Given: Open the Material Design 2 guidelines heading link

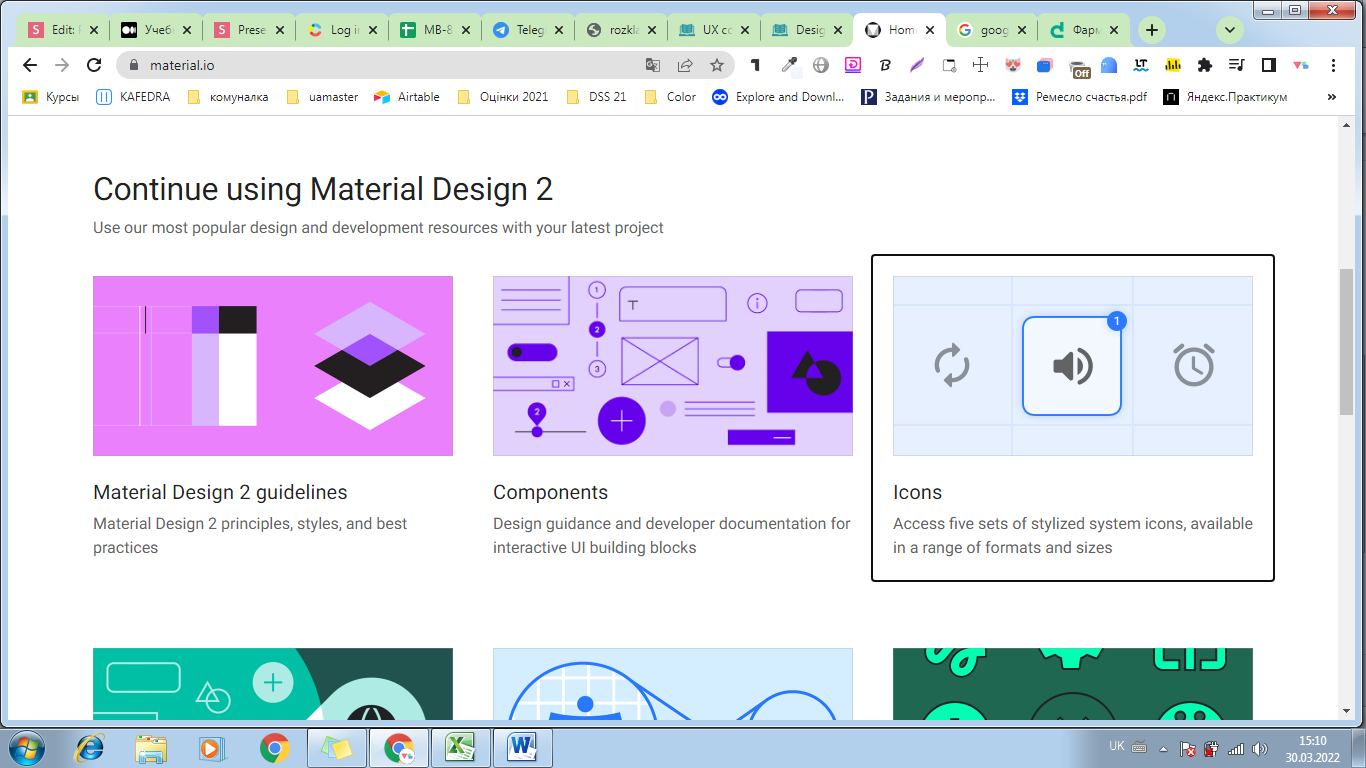Looking at the screenshot, I should pyautogui.click(x=220, y=492).
